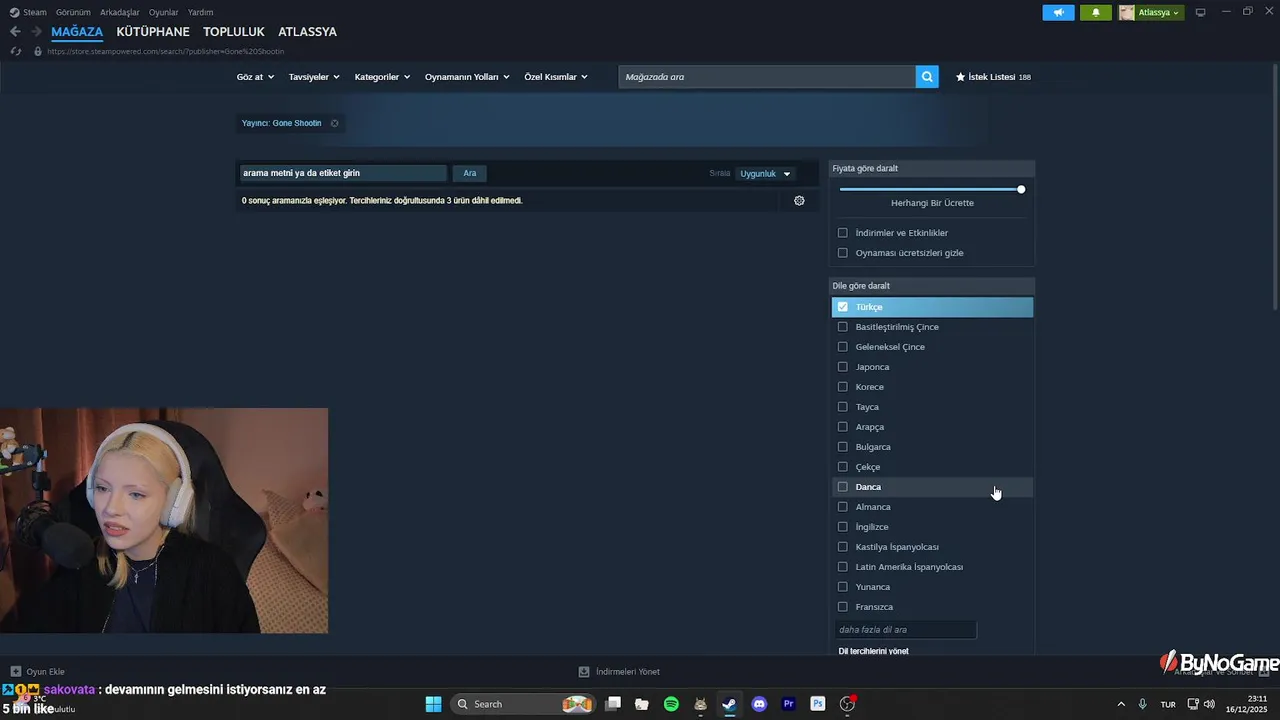Click the Windows taskbar Search box
The width and height of the screenshot is (1280, 720).
click(x=523, y=704)
